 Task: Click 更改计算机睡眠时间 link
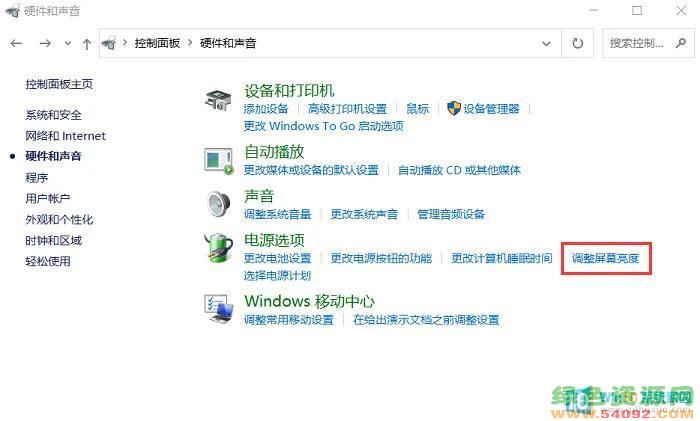tap(502, 258)
